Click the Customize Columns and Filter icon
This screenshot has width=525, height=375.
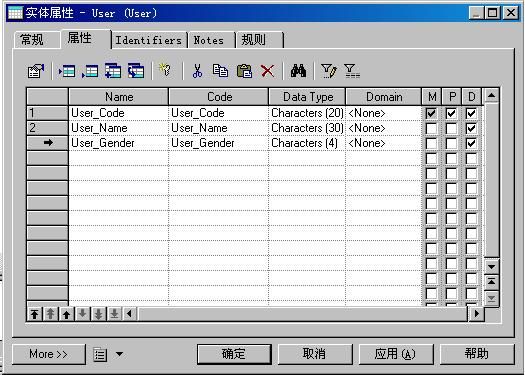[328, 71]
